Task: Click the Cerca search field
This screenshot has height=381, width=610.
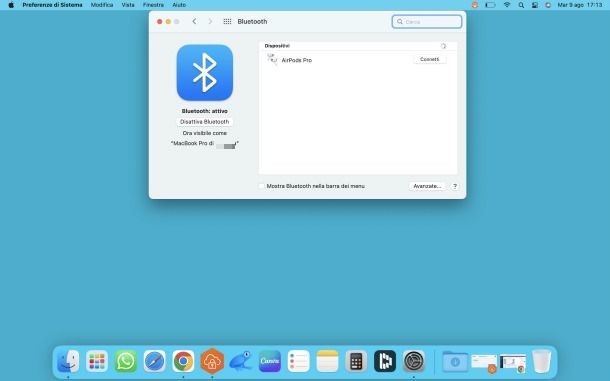Action: [x=427, y=22]
